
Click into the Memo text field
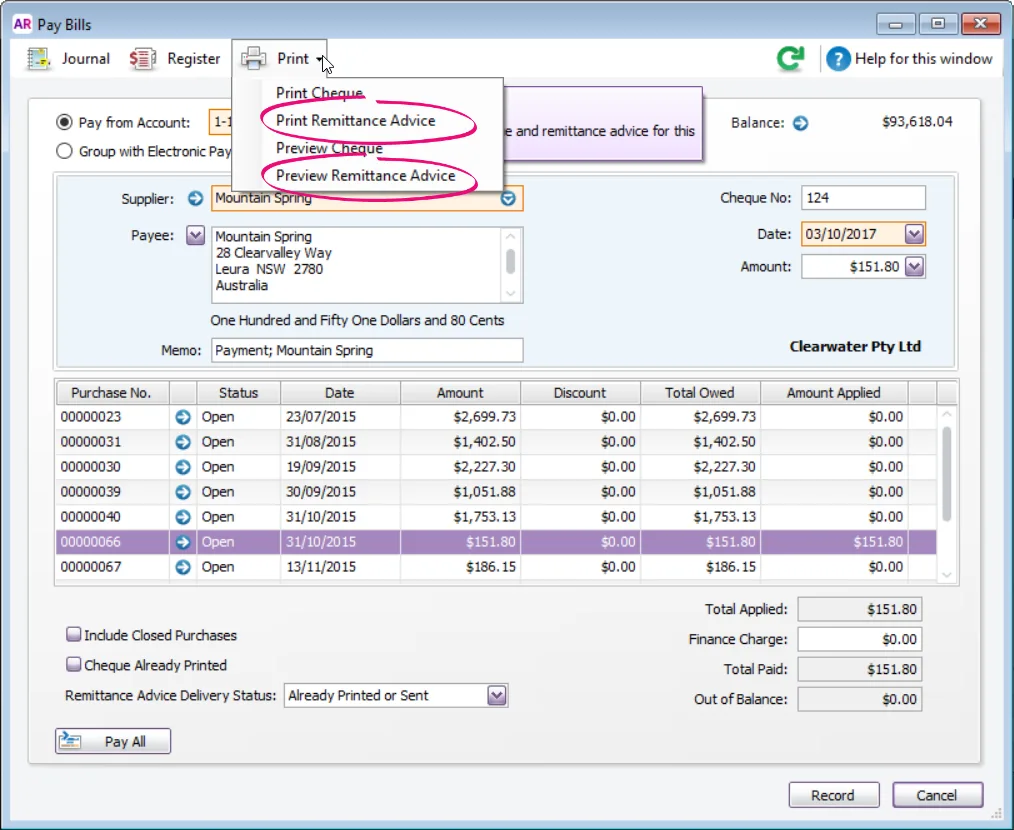click(x=367, y=351)
